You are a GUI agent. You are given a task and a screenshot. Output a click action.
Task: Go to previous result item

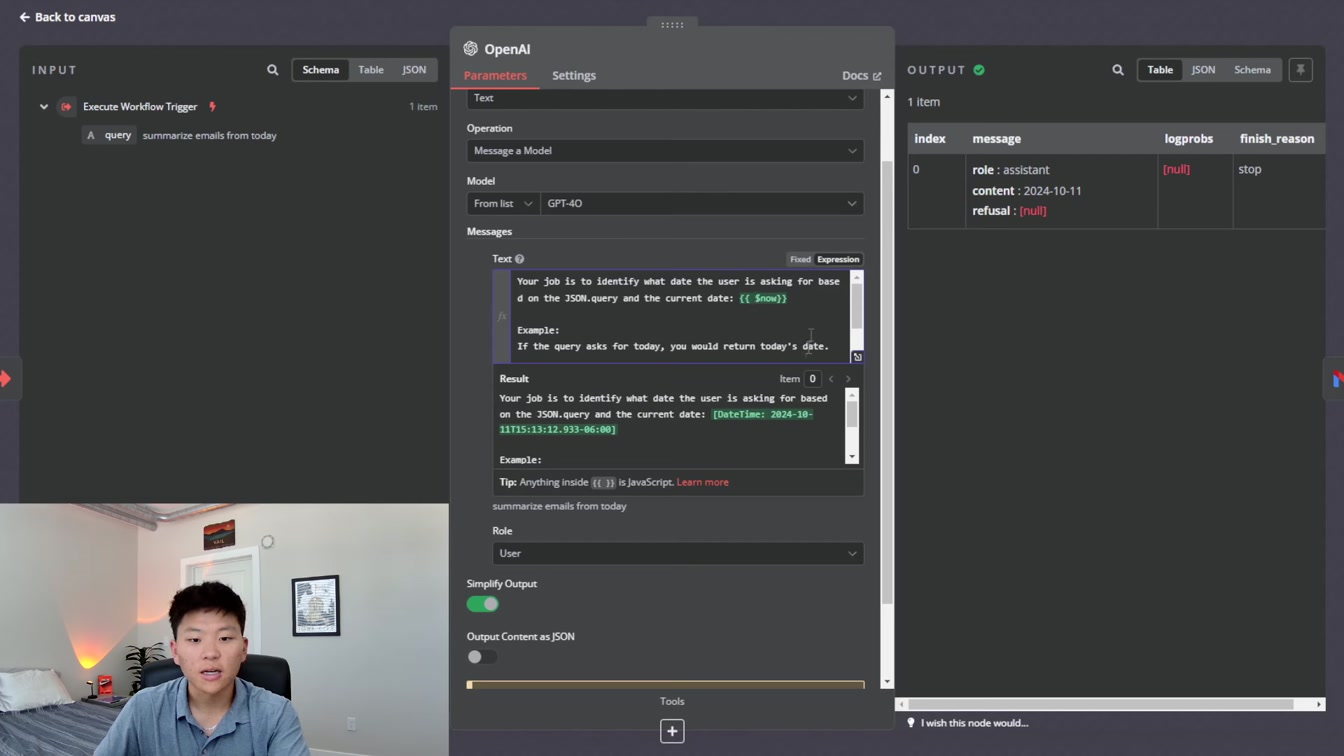point(831,379)
